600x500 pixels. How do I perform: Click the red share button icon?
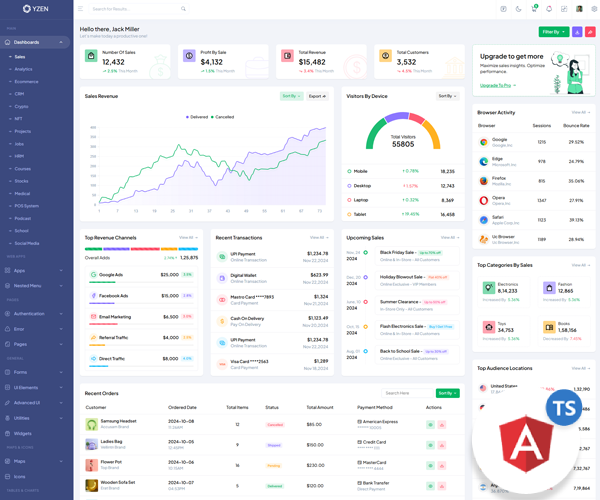coord(590,32)
